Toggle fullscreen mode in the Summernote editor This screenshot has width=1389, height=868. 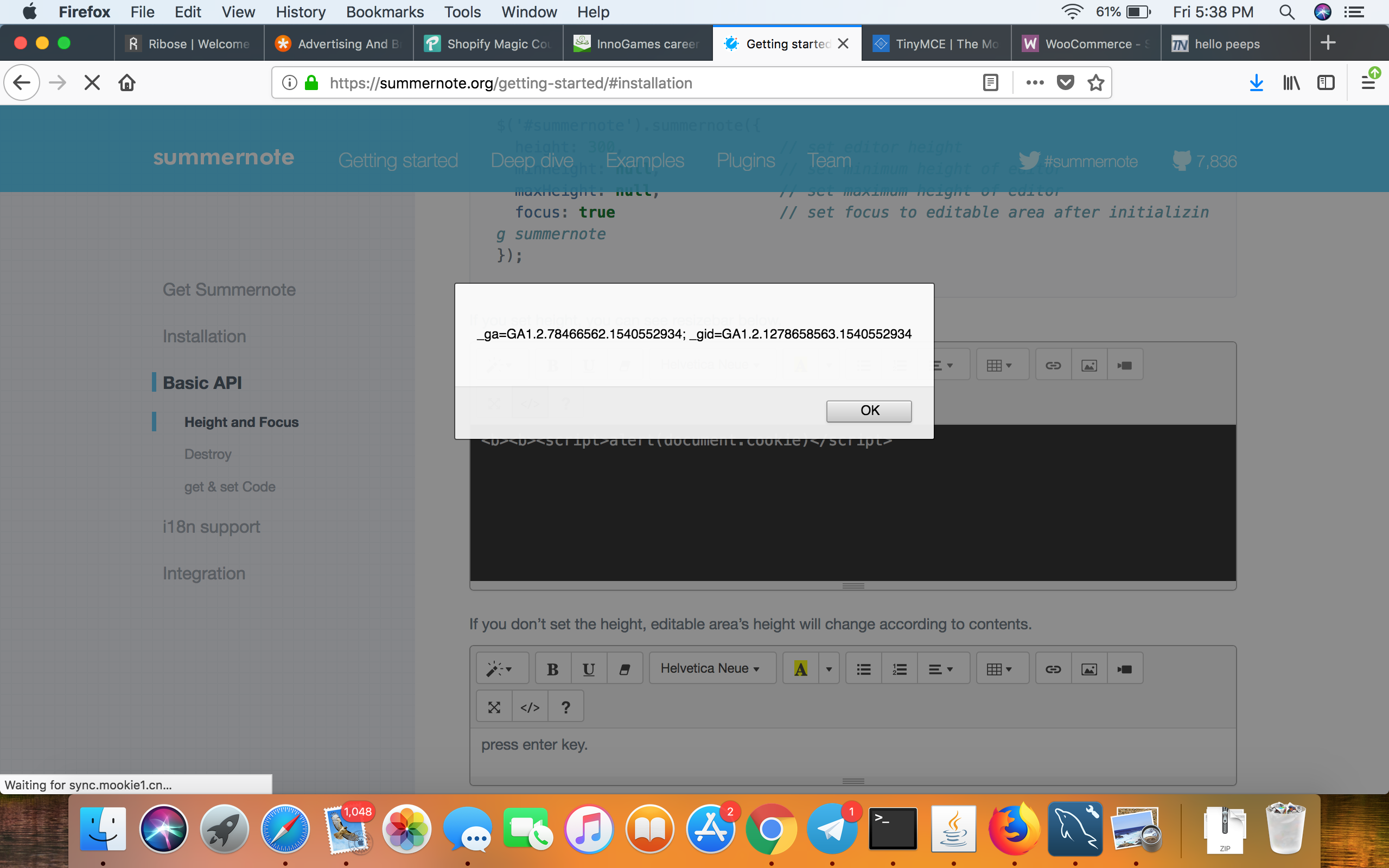click(494, 706)
